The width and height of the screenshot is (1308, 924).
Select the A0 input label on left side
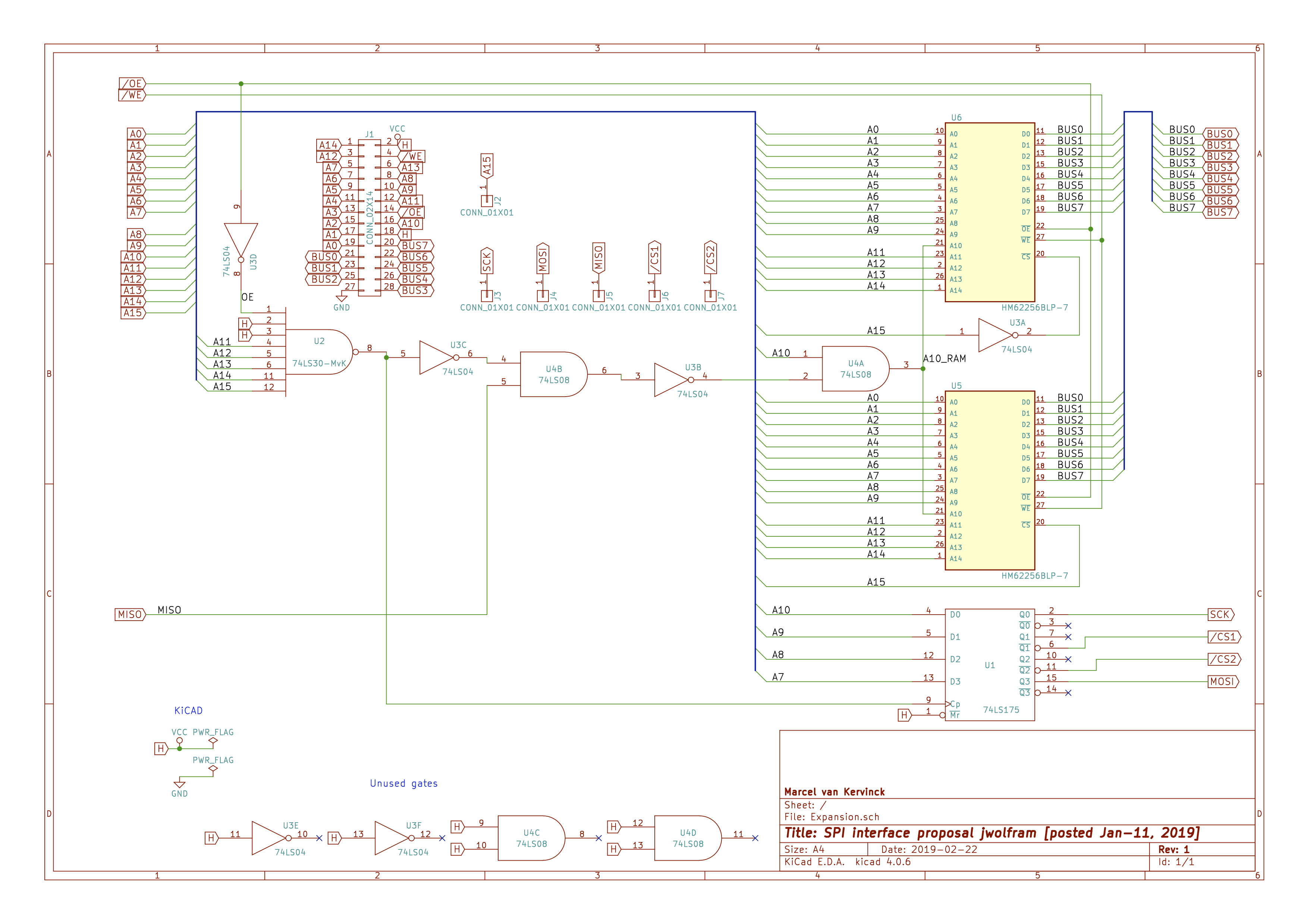click(x=136, y=134)
